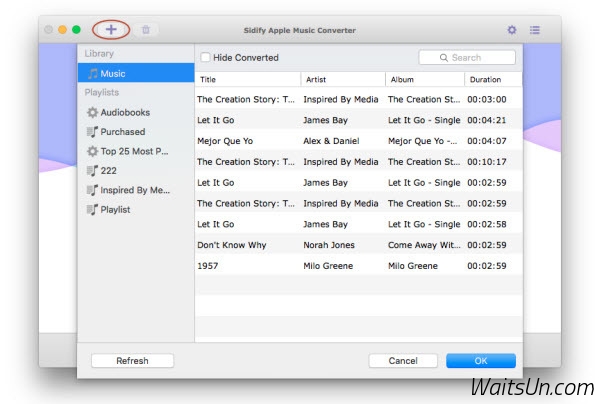The width and height of the screenshot is (600, 404).
Task: Click artist Norah Jones
Action: coord(329,245)
